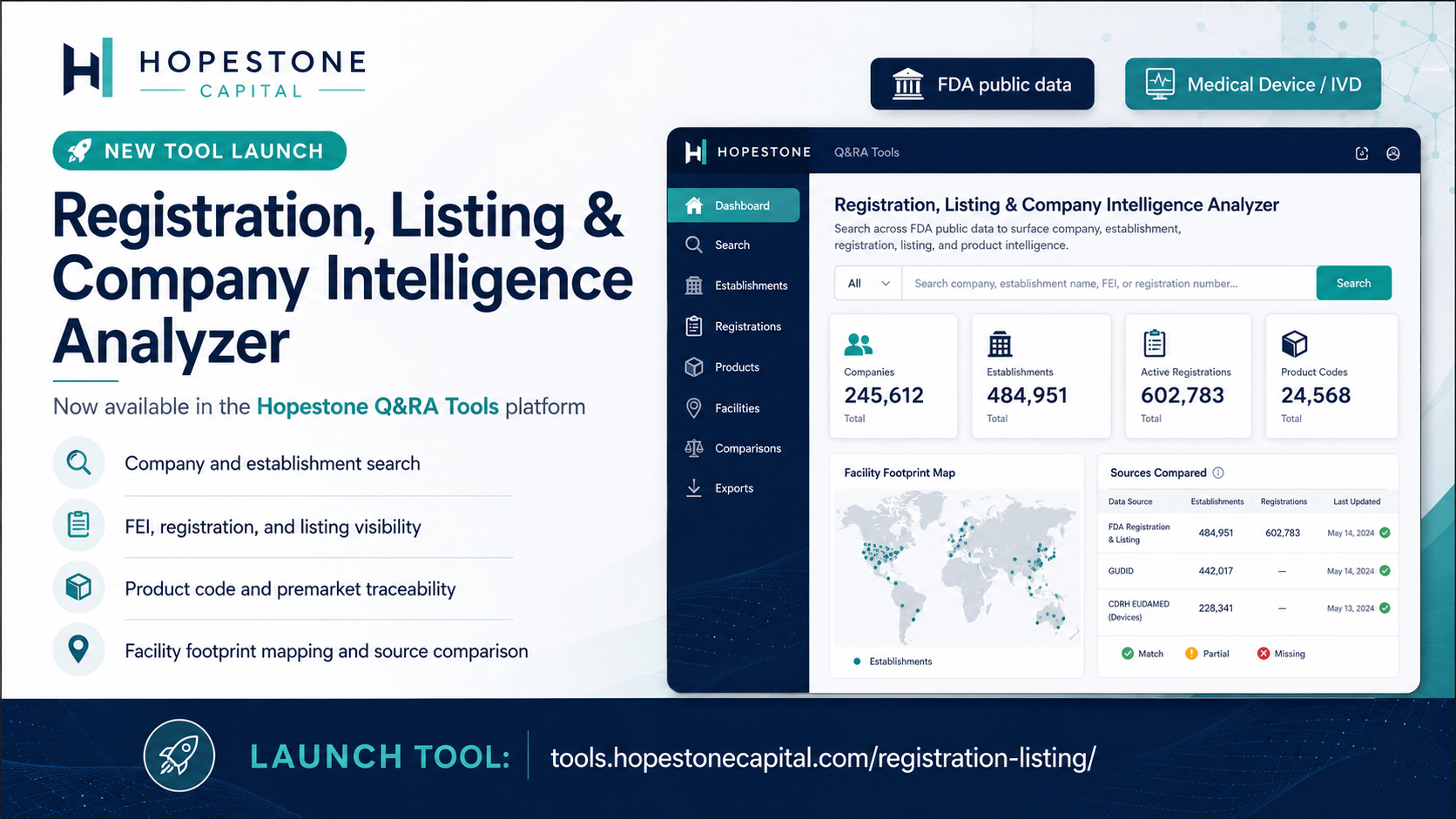Screen dimensions: 1456x819
Task: Open the tools.hopestonecapital.com registration-listing link
Action: click(823, 757)
